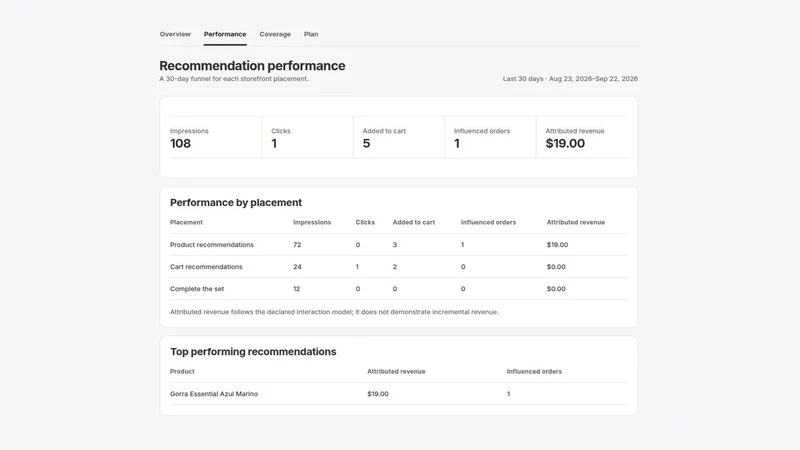Screen dimensions: 800x450
Task: Click $0.00 revenue in Complete the set row
Action: [556, 289]
